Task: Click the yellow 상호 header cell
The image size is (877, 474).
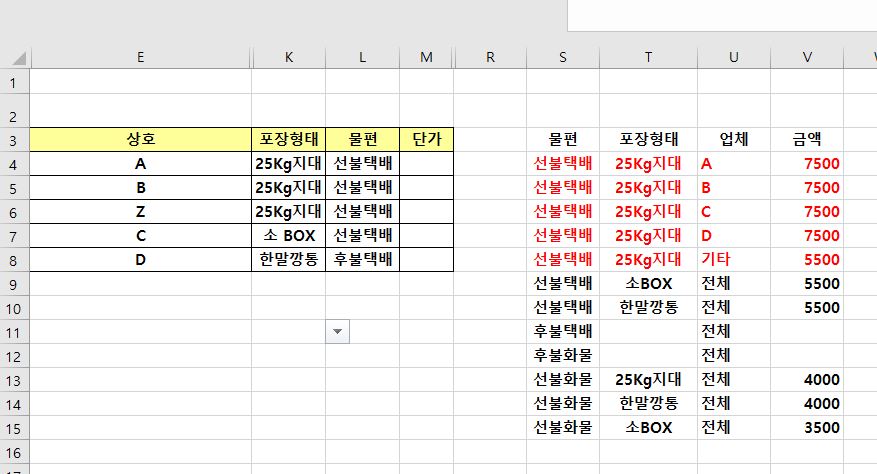Action: 140,140
